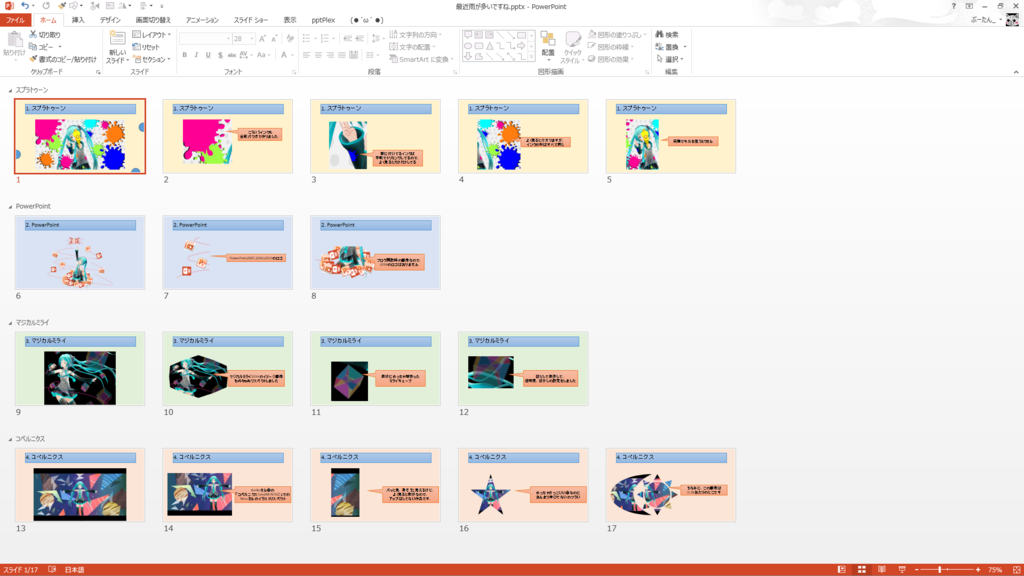Toggle Bold formatting
The height and width of the screenshot is (576, 1024).
click(x=185, y=56)
